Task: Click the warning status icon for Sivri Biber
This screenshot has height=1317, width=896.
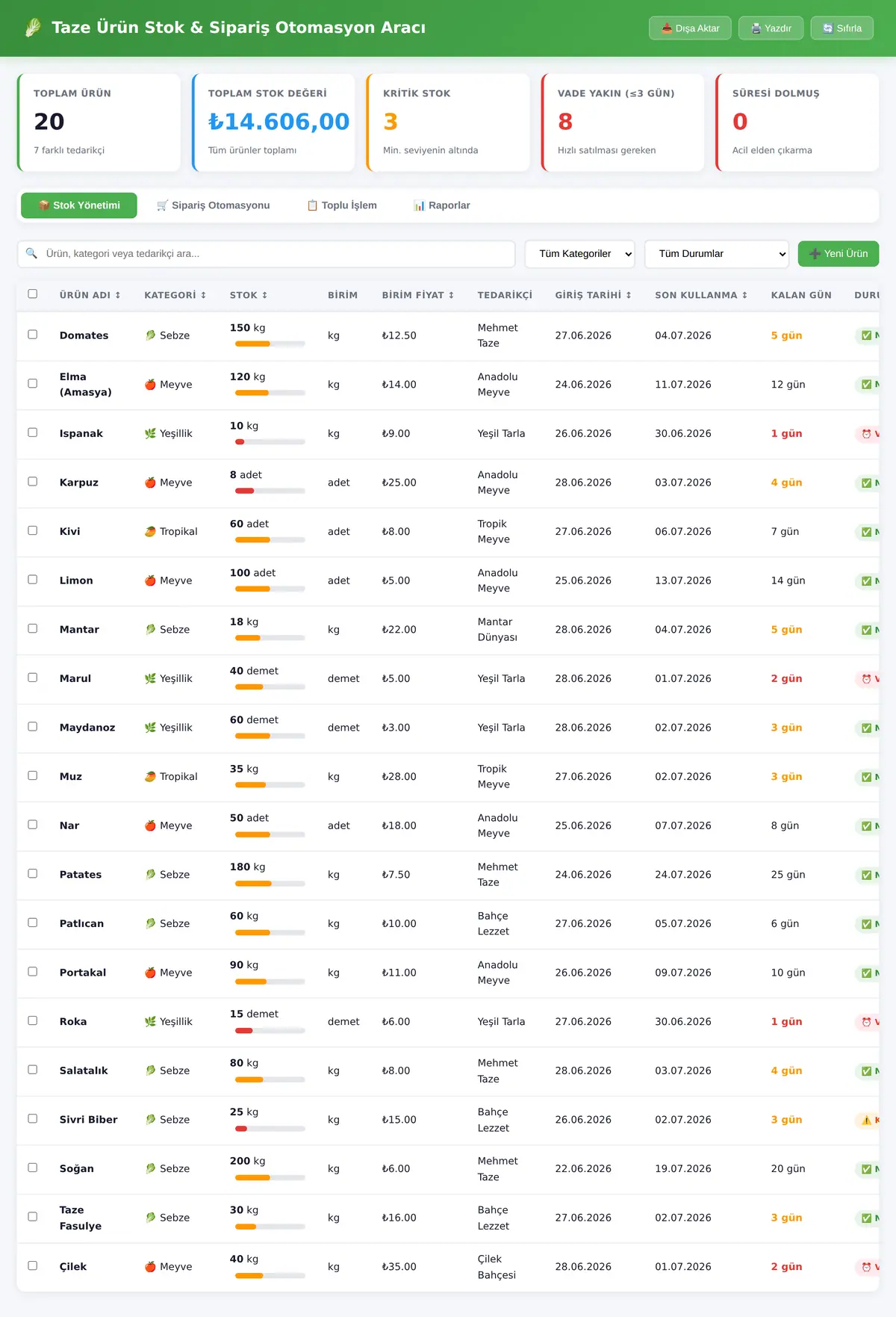Action: point(866,1120)
